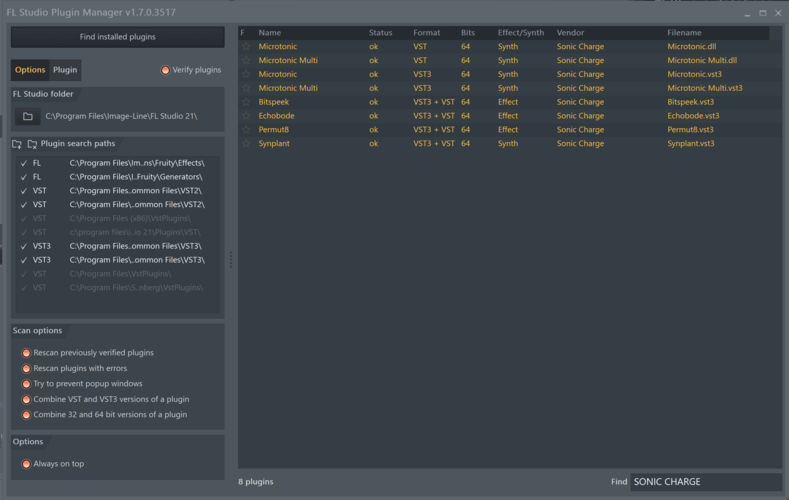The width and height of the screenshot is (789, 500).
Task: Sort list by Filename column header
Action: (684, 33)
